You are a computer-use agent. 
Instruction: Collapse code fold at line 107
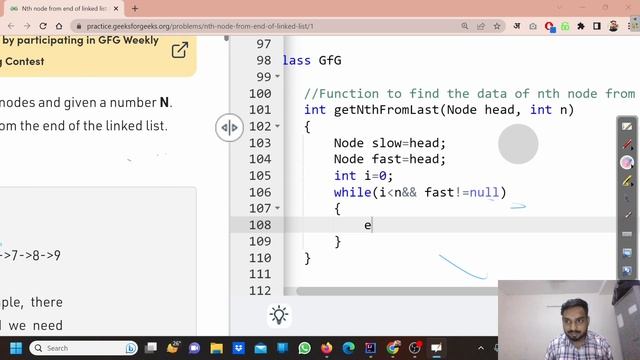coord(278,208)
